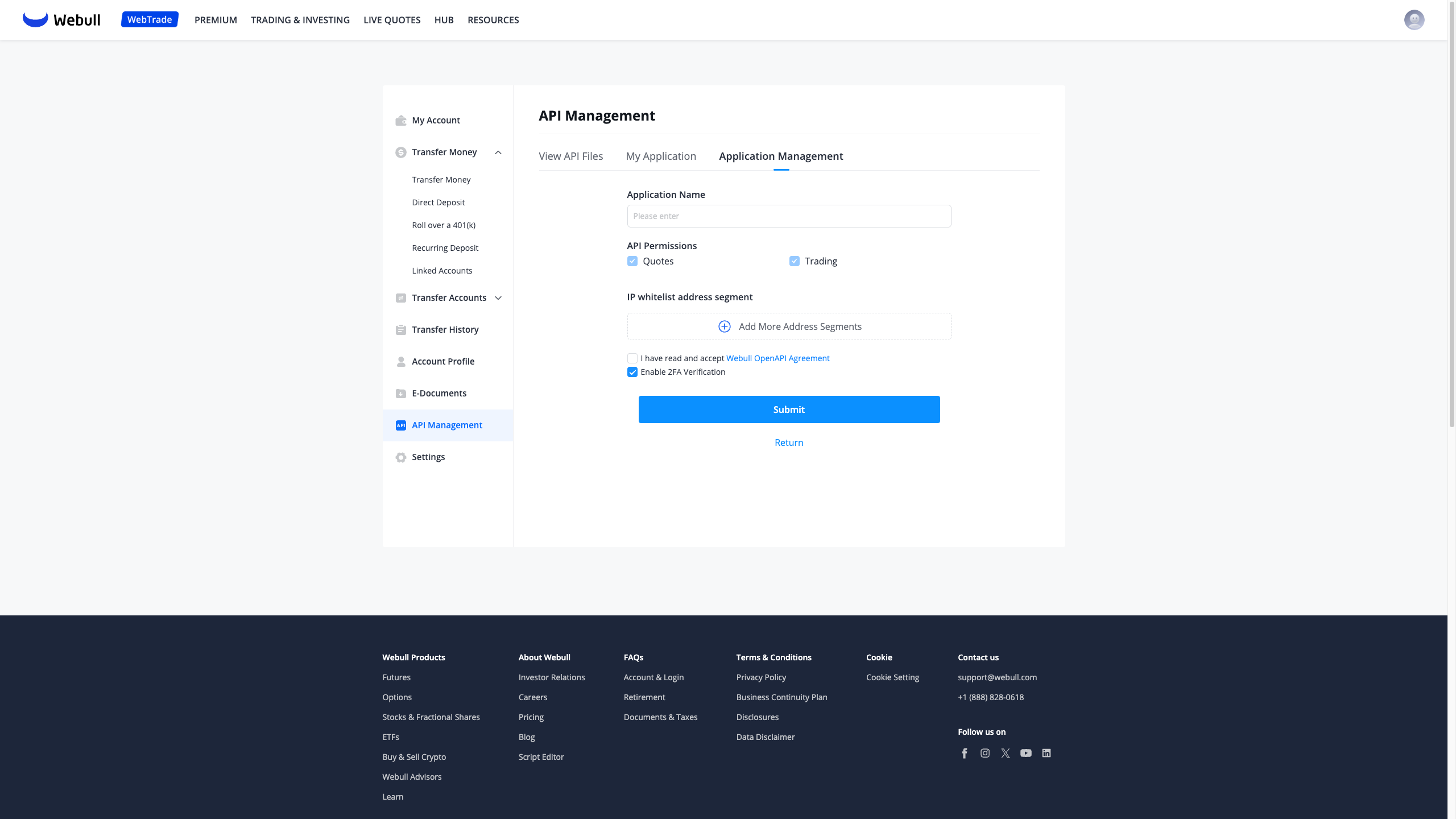This screenshot has height=819, width=1456.
Task: Toggle the Trading permission checkbox
Action: 794,261
